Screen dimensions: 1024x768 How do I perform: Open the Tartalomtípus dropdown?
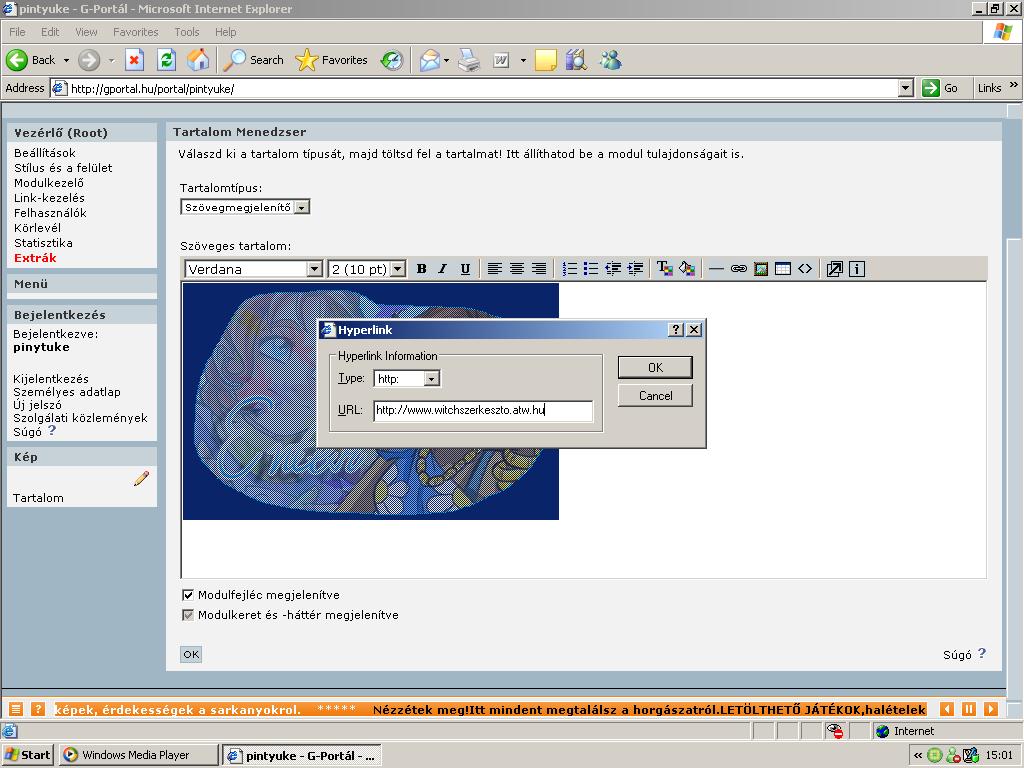302,207
